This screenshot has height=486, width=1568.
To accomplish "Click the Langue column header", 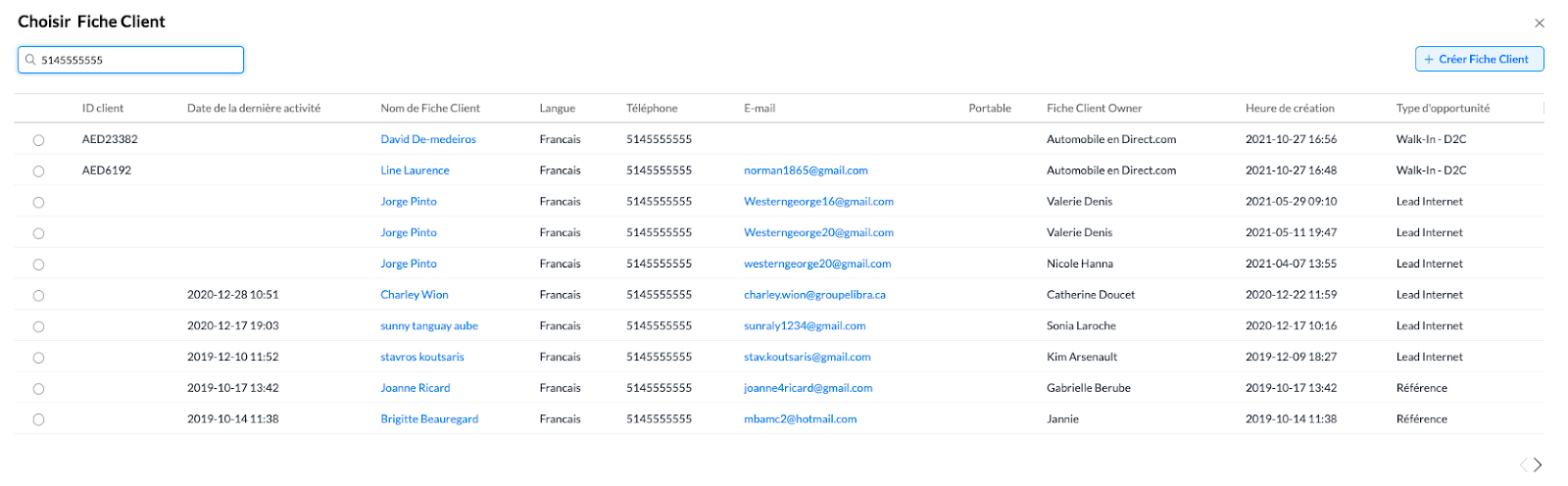I will 558,109.
